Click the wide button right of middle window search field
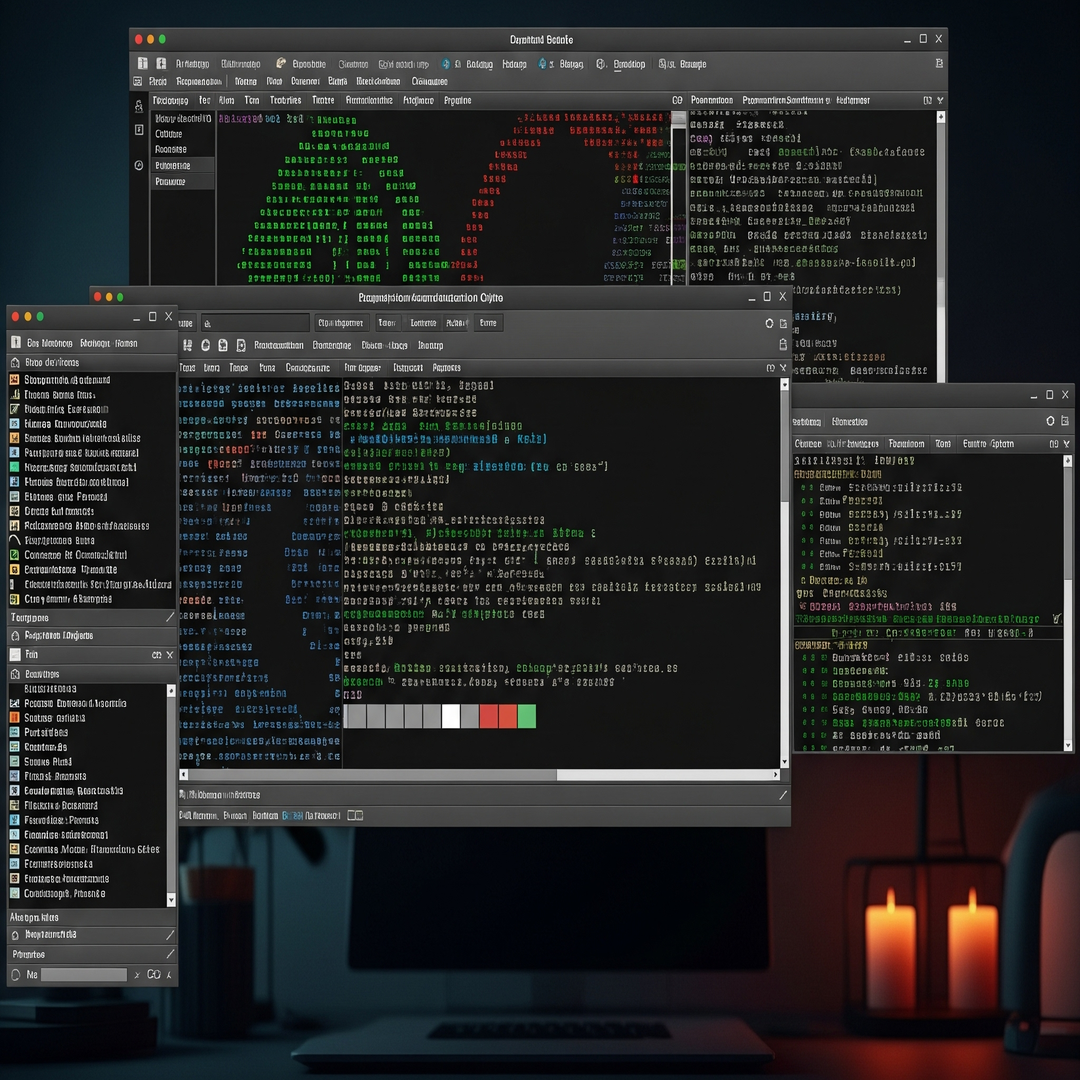 pos(341,323)
